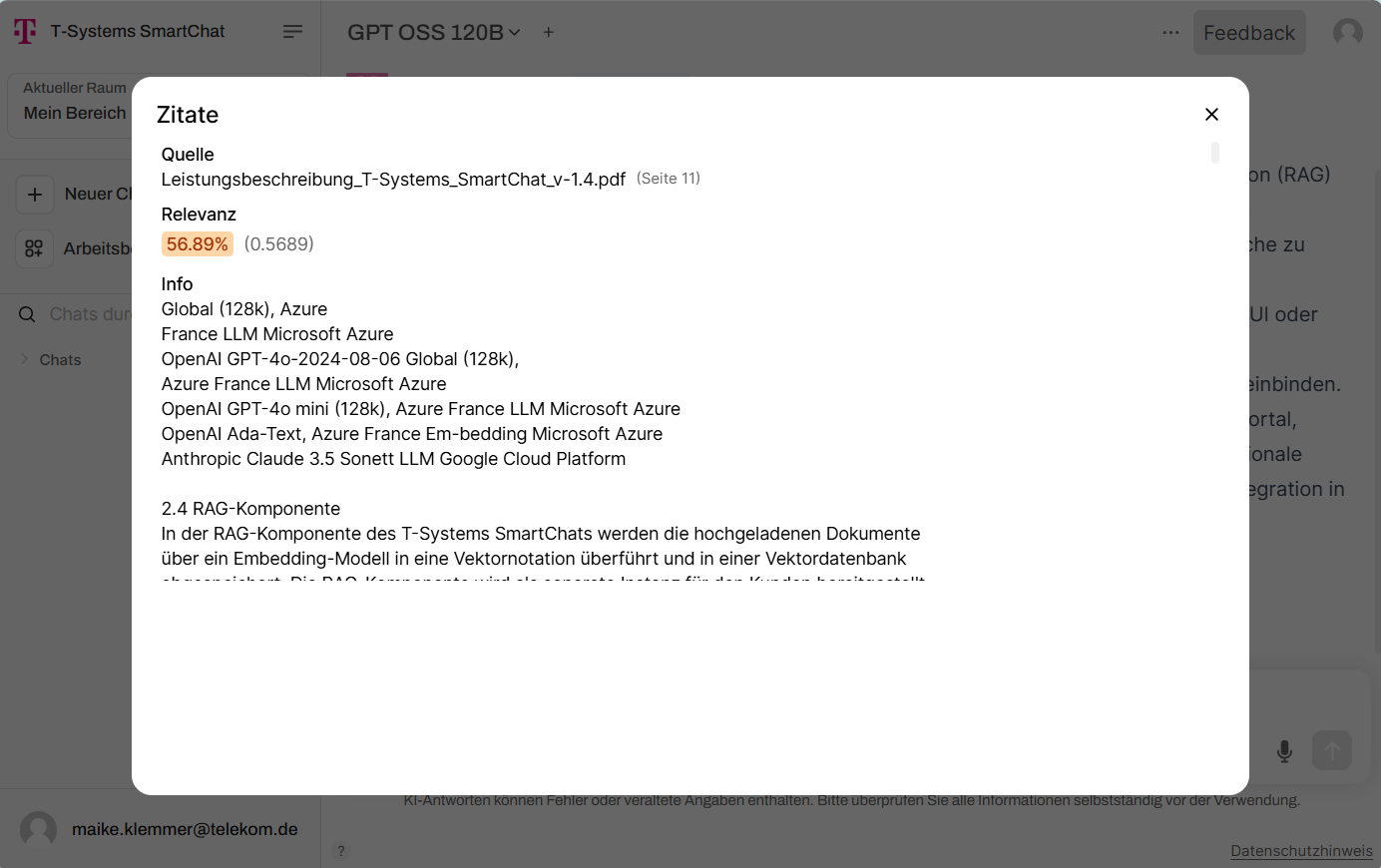Image resolution: width=1381 pixels, height=868 pixels.
Task: Click the Feedback button
Action: (x=1249, y=33)
